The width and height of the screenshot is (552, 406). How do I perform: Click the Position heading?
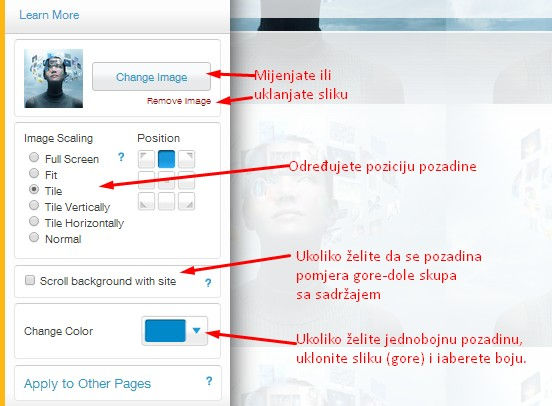[158, 138]
